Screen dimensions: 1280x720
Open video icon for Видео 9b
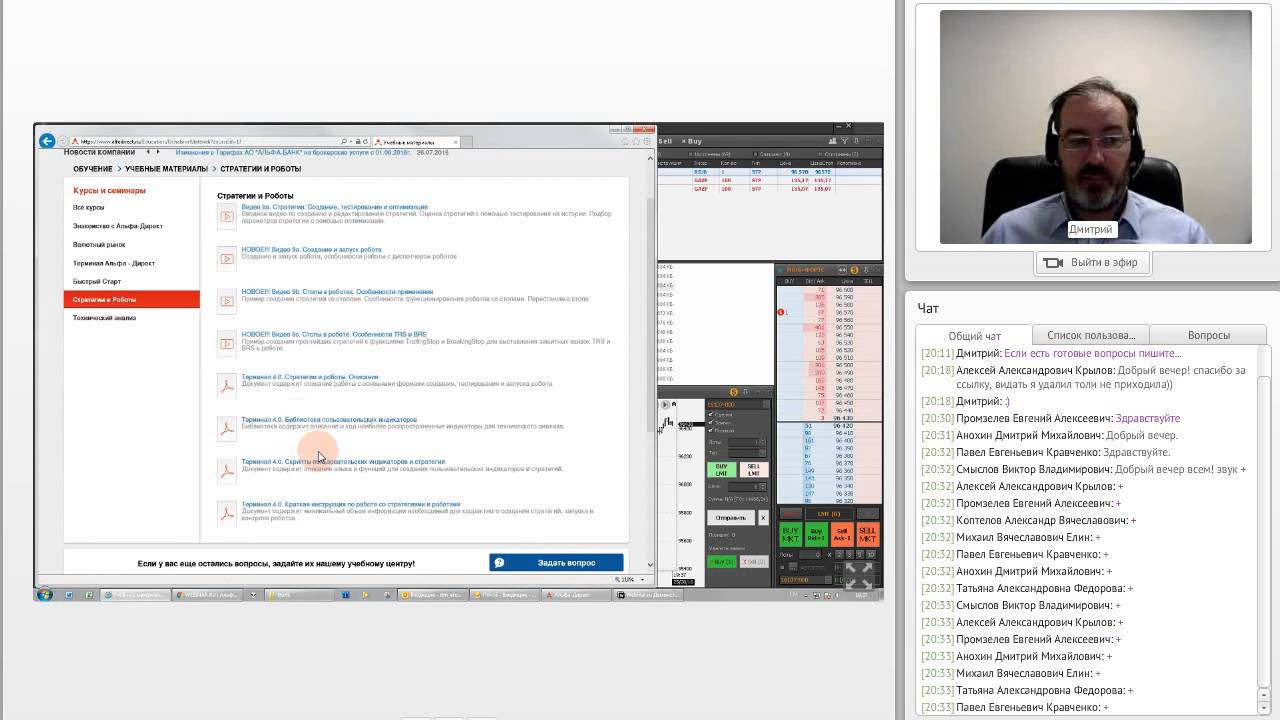point(226,300)
